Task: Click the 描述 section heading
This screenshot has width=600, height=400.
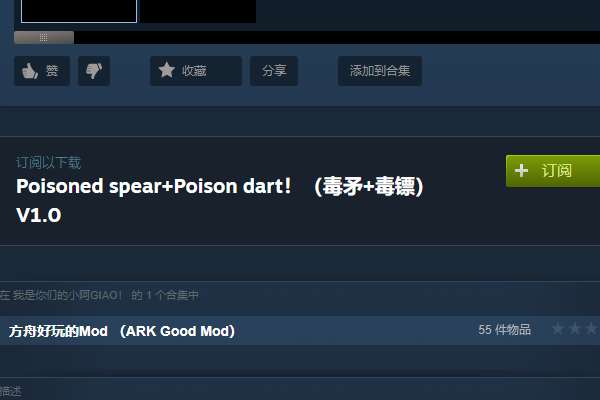Action: click(x=11, y=391)
